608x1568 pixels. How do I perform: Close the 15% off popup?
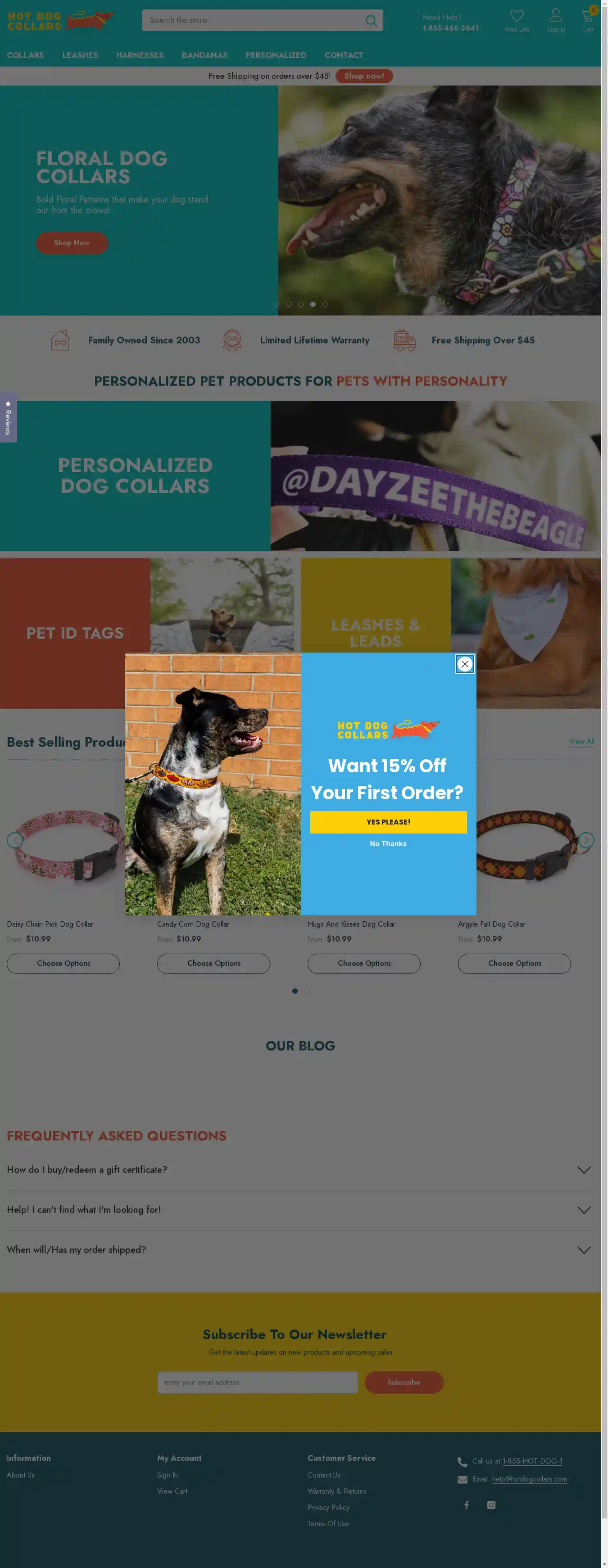465,664
